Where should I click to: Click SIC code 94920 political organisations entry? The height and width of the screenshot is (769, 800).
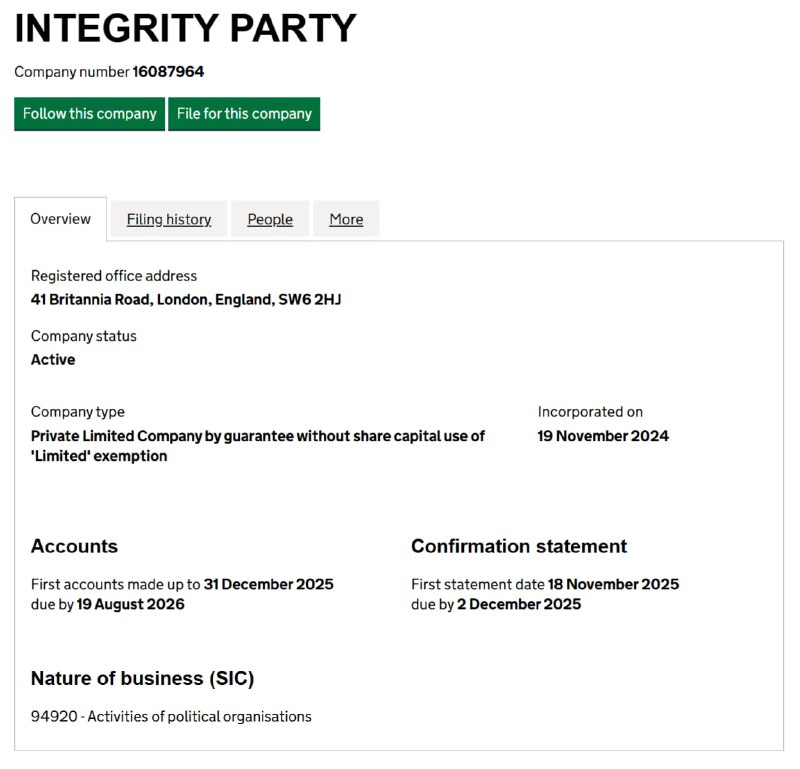point(171,716)
